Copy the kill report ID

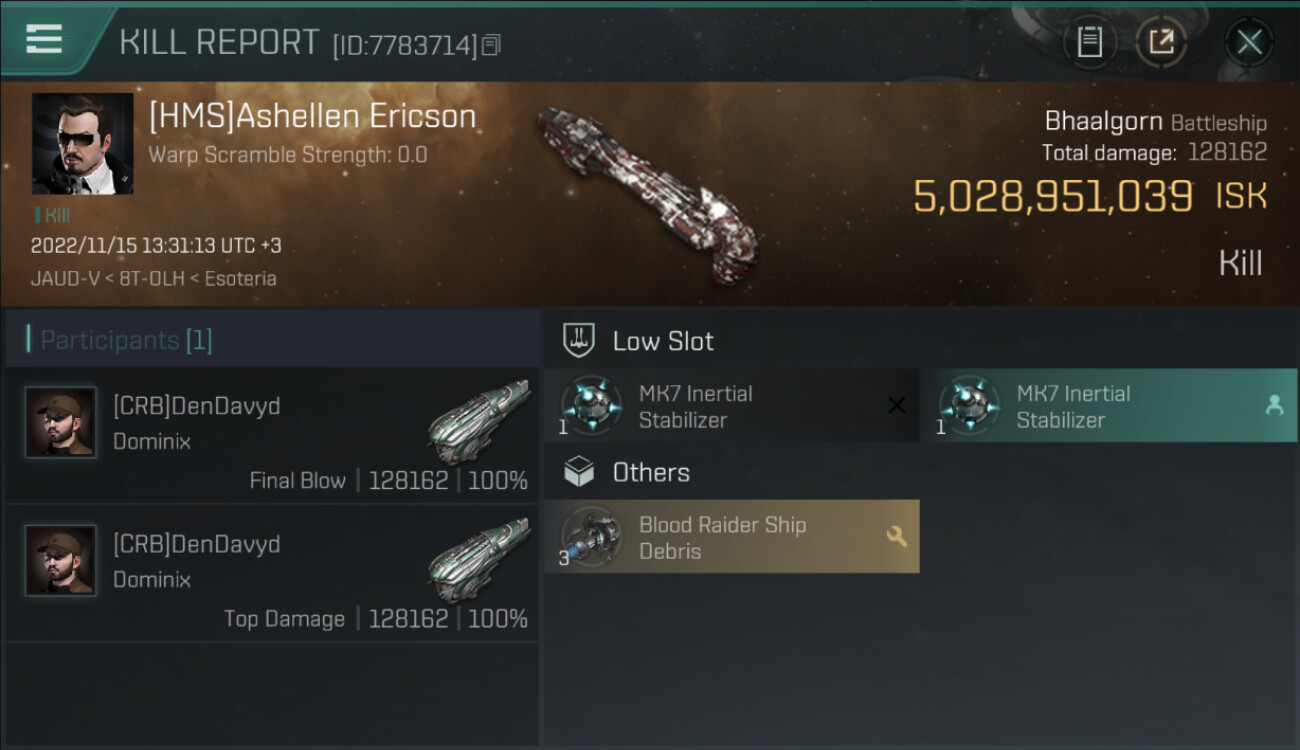coord(491,45)
